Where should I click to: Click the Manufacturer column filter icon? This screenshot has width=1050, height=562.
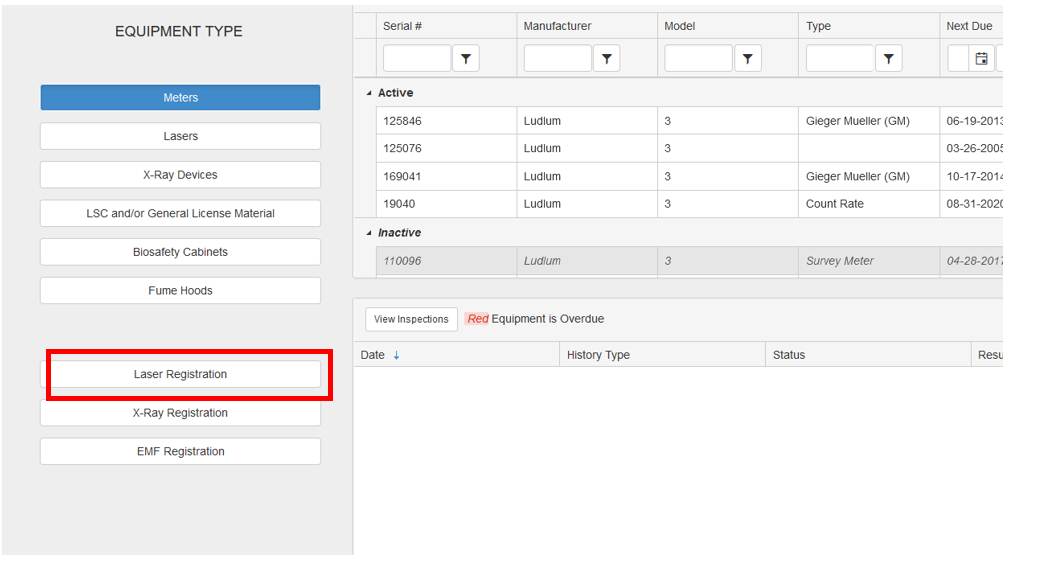coord(606,59)
